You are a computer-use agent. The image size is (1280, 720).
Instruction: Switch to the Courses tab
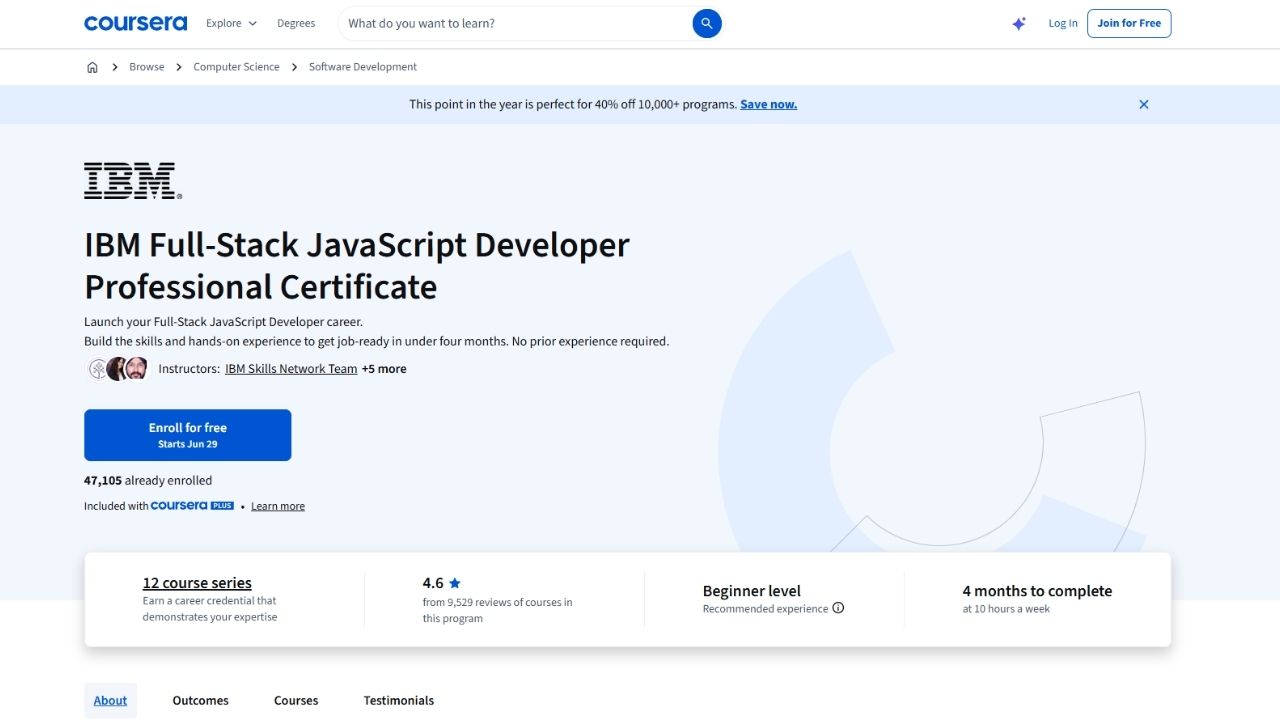[x=296, y=701]
